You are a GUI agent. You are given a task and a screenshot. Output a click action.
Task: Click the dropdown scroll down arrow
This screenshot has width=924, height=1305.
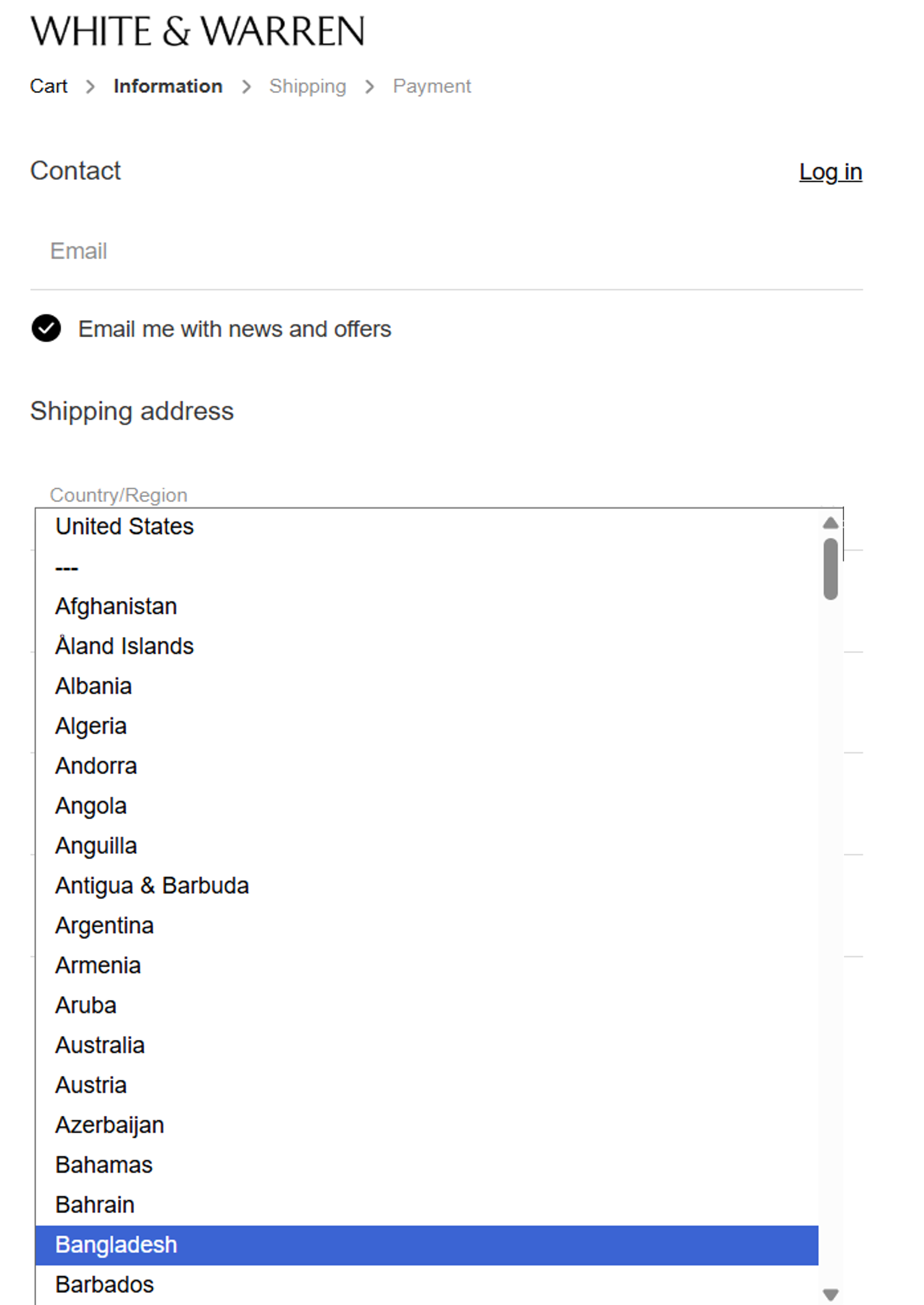click(x=830, y=1294)
